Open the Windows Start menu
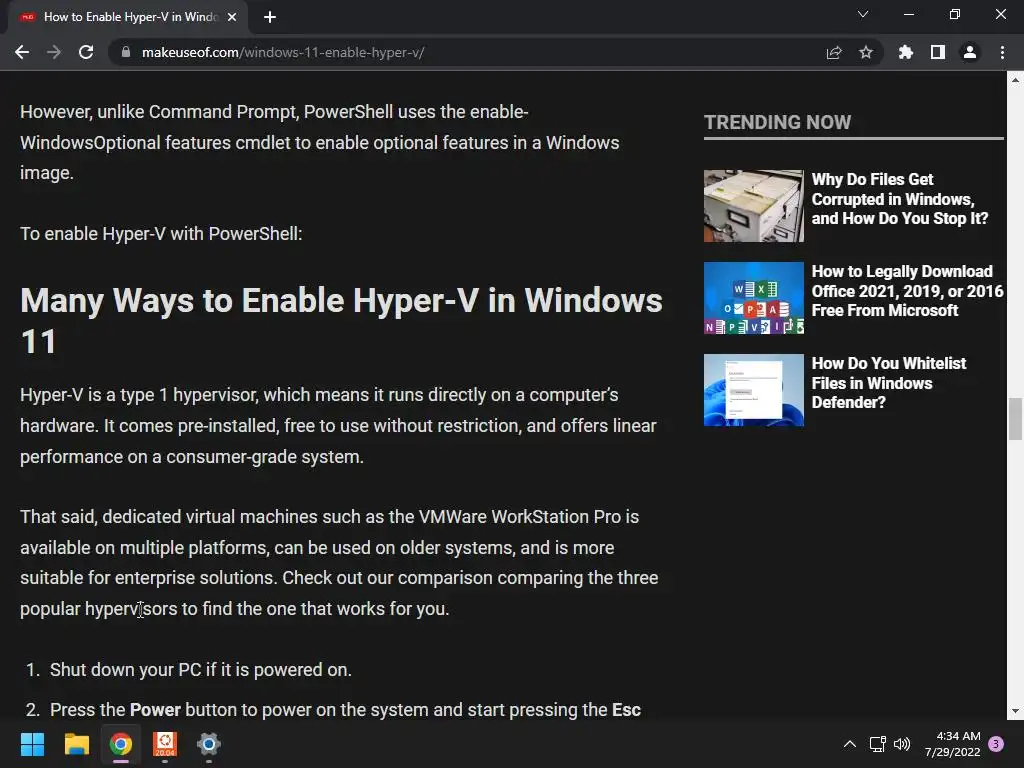This screenshot has height=768, width=1024. [32, 744]
